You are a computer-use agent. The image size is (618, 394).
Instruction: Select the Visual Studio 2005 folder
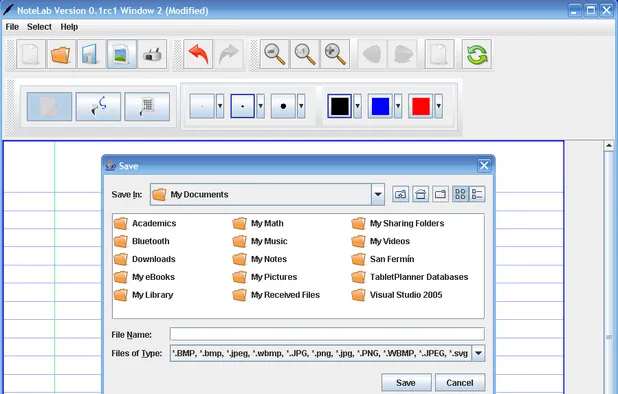click(397, 295)
